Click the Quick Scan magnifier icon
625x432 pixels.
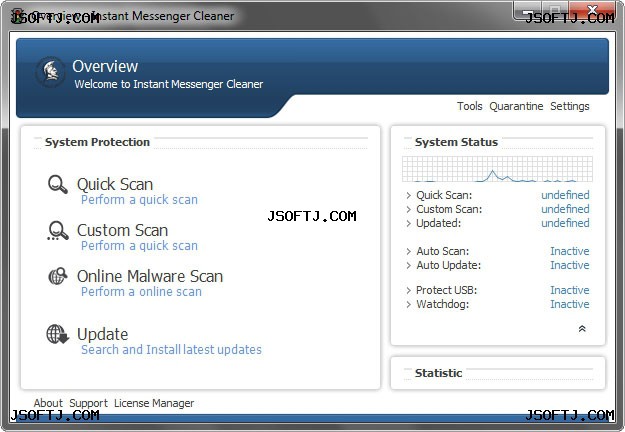point(58,185)
